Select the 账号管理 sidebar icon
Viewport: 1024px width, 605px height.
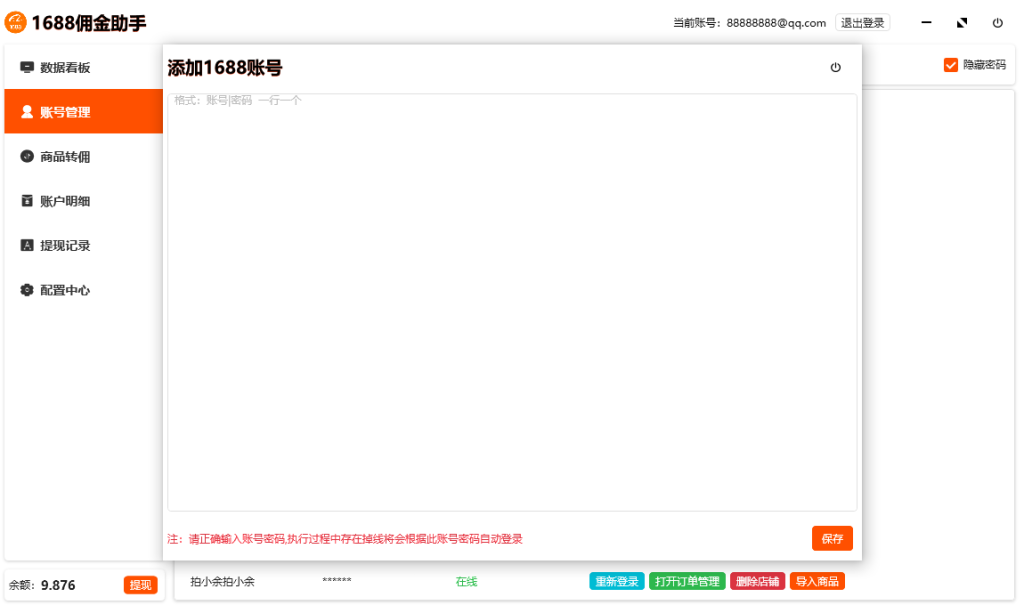pyautogui.click(x=27, y=112)
